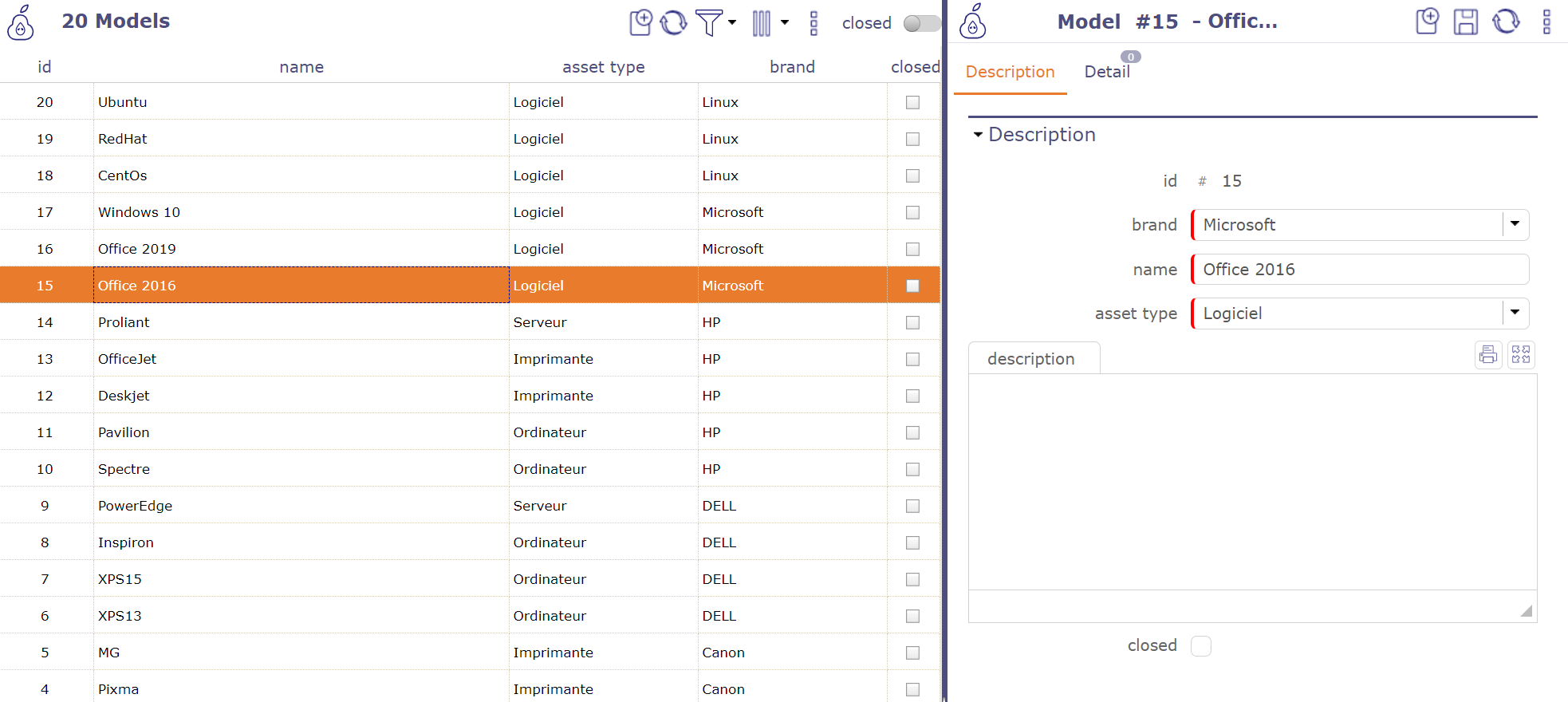Save the current model with the disk icon

1466,22
